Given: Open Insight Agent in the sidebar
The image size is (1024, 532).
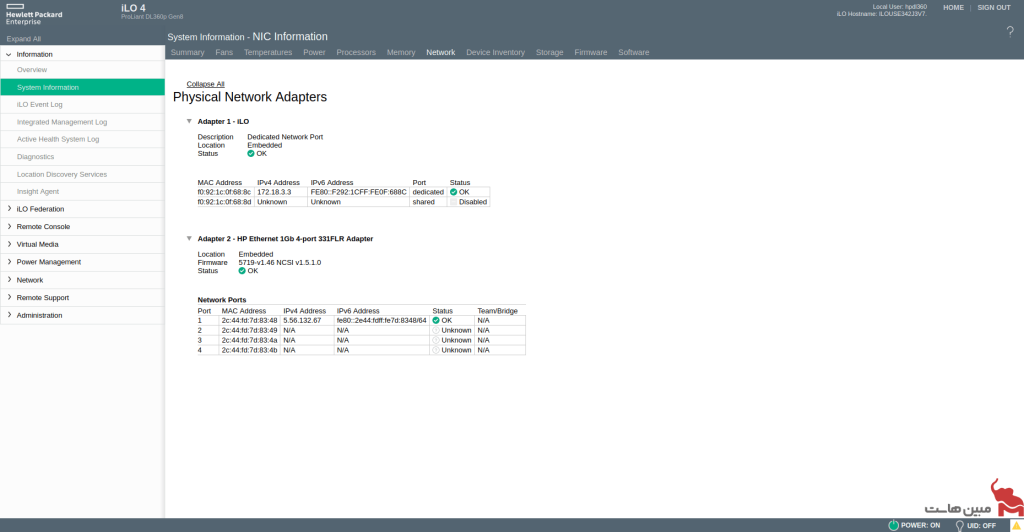Looking at the screenshot, I should 38,191.
